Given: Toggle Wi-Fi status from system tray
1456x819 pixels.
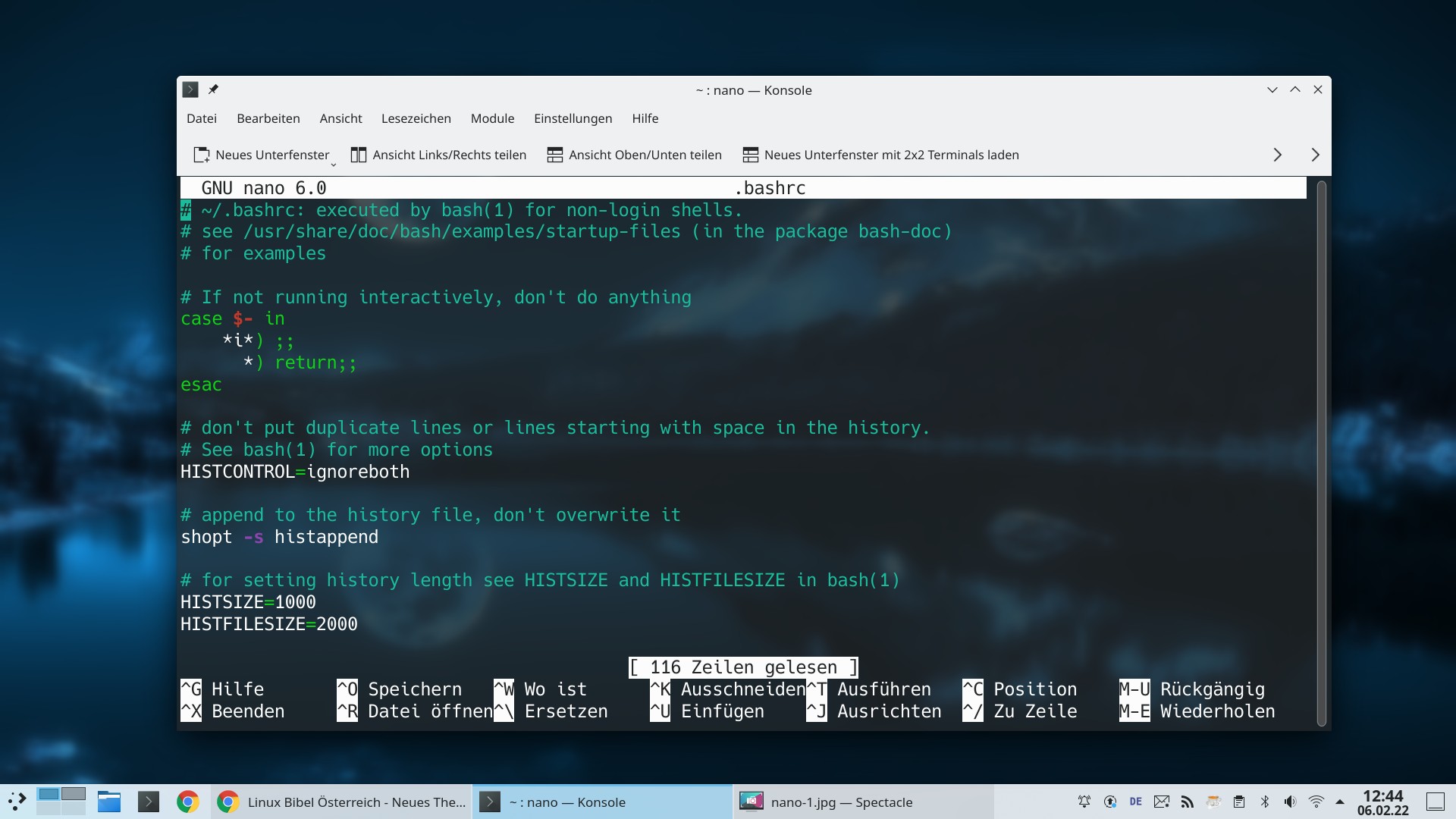Looking at the screenshot, I should click(x=1316, y=802).
